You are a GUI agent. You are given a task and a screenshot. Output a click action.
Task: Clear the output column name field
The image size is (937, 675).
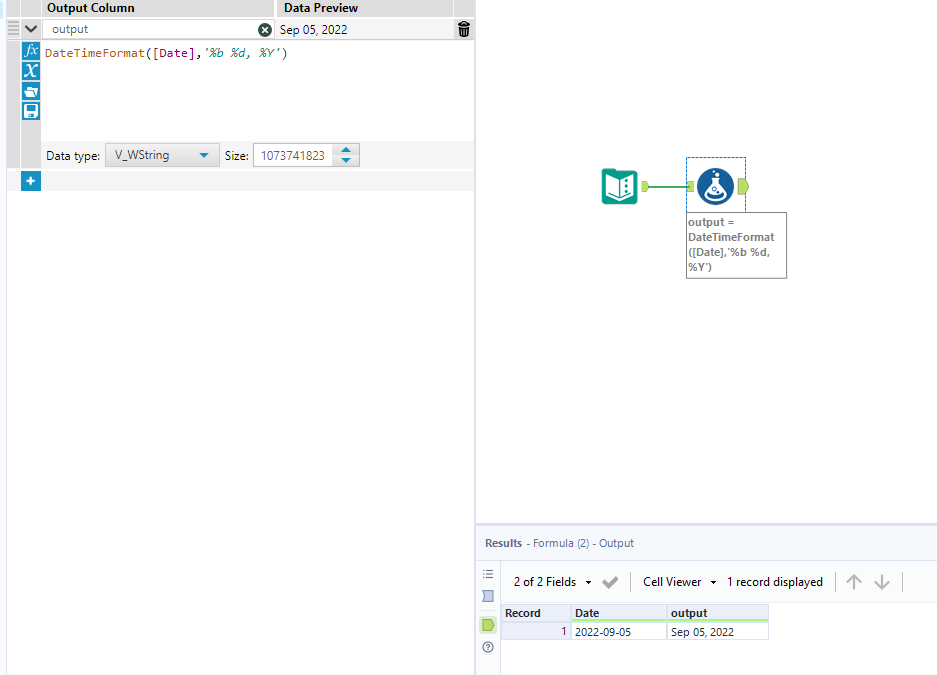(264, 29)
